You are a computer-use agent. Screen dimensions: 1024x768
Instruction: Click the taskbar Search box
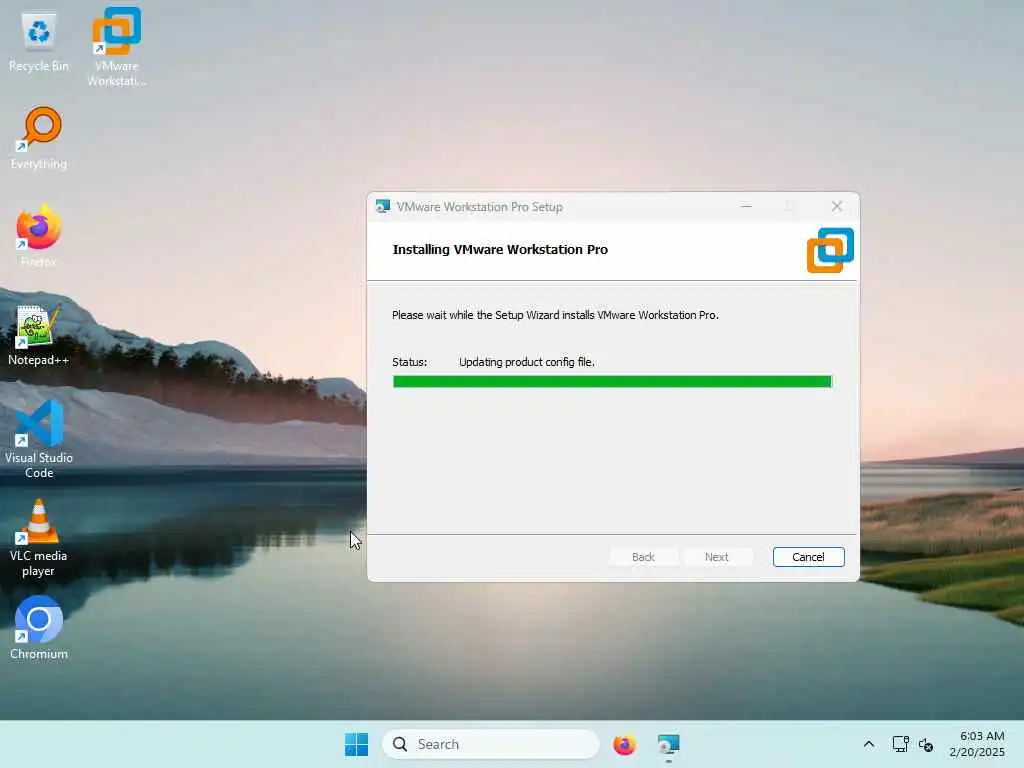pos(491,744)
